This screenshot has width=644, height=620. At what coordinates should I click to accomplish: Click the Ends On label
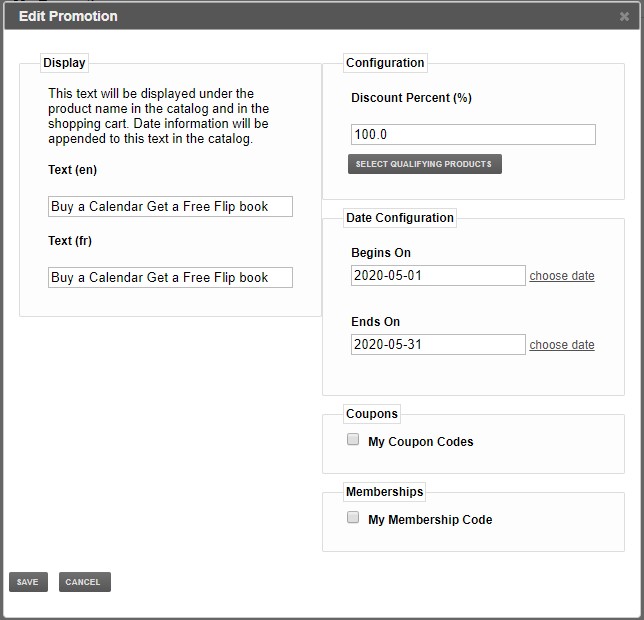click(x=375, y=321)
